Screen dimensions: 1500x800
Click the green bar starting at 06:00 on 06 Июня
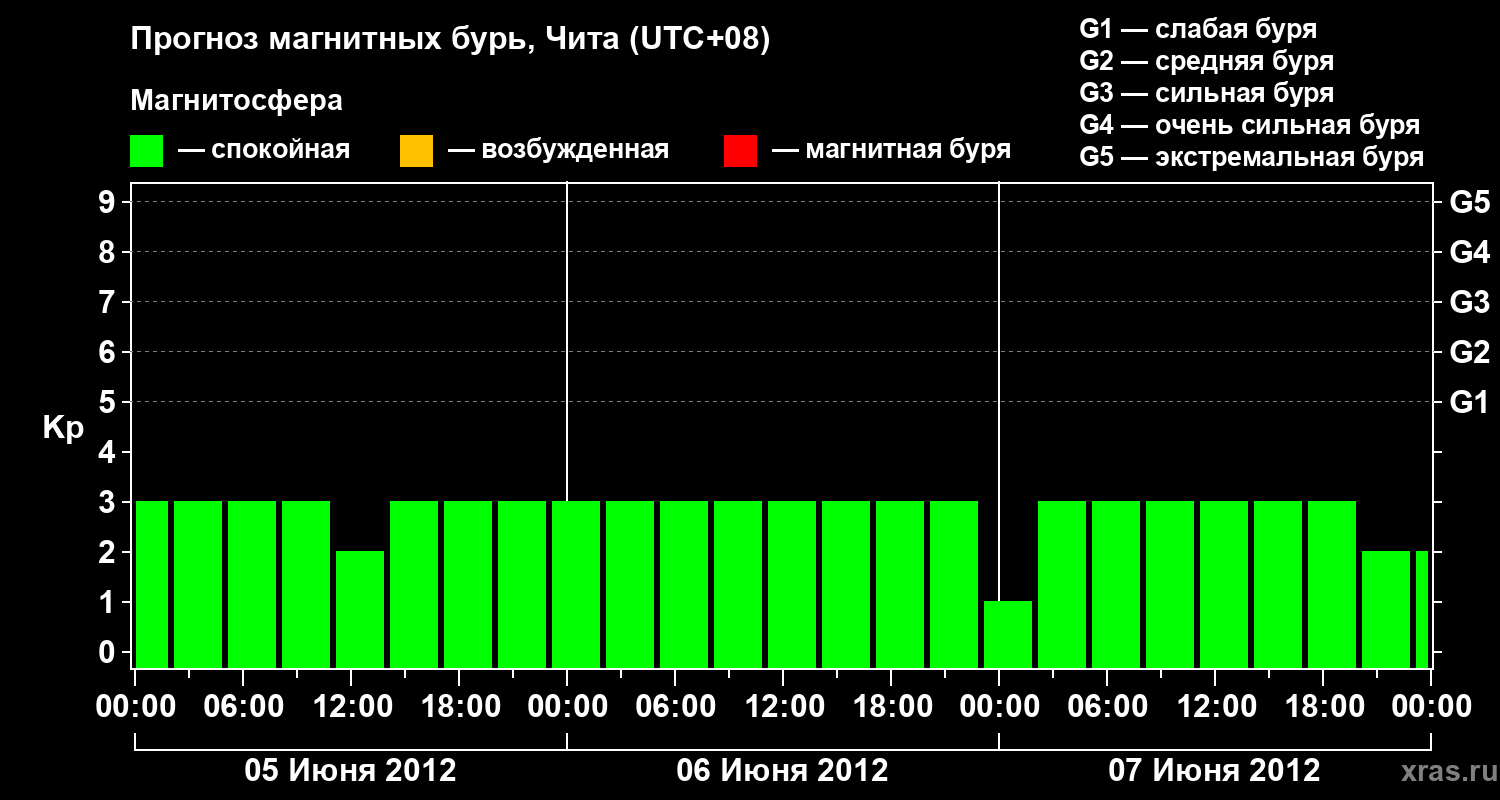pos(684,584)
